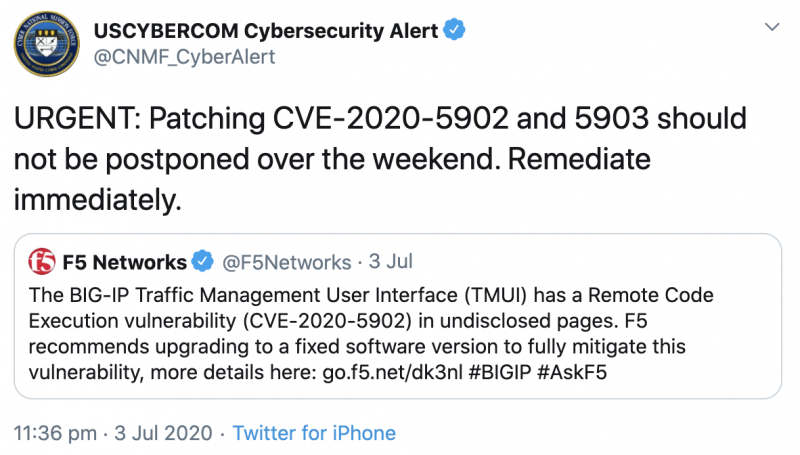Screen dimensions: 800x455
Task: Click the USCYBERCOM Cybersecurity Alert display name
Action: [x=266, y=30]
